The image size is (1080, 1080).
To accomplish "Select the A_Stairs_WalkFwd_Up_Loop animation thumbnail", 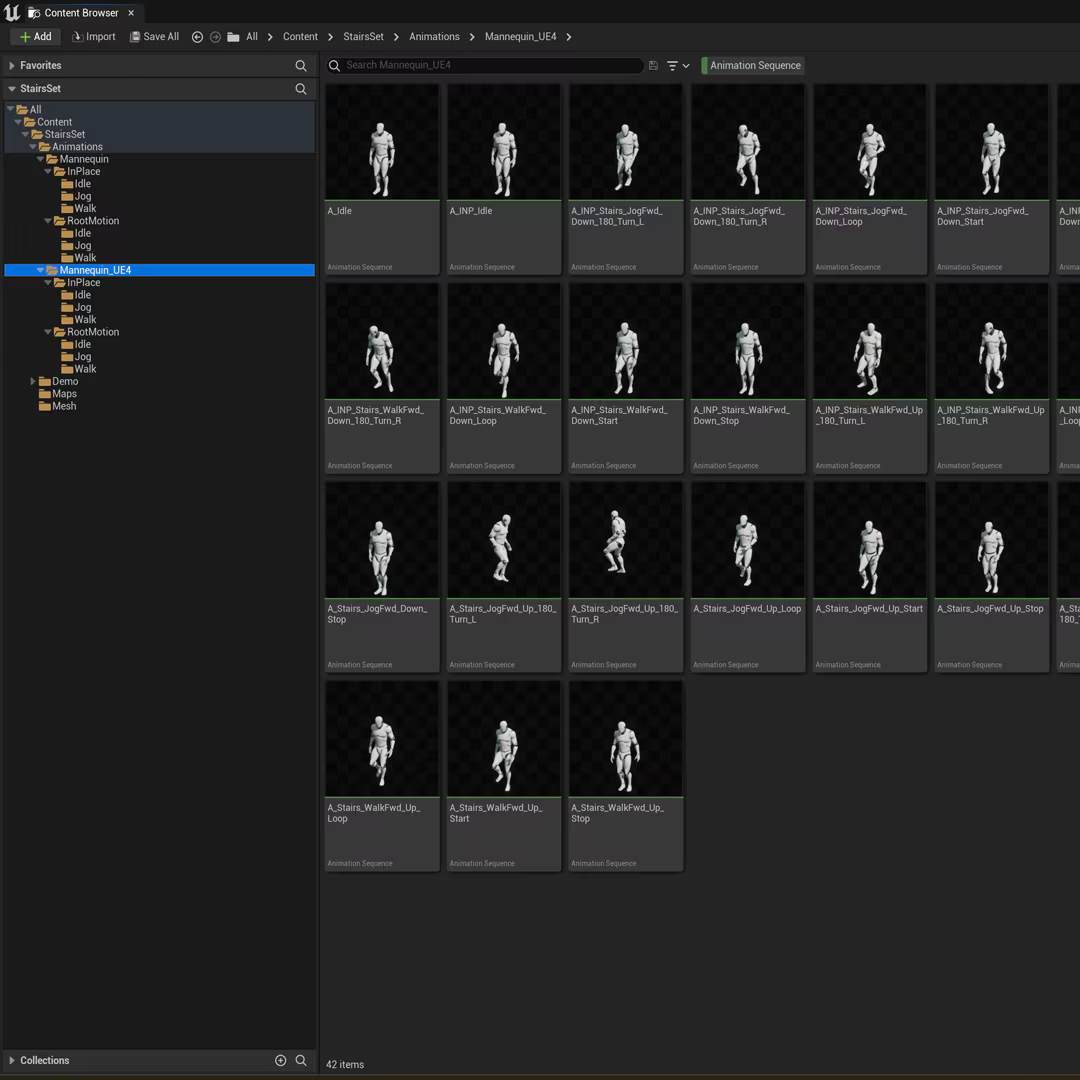I will coord(382,740).
